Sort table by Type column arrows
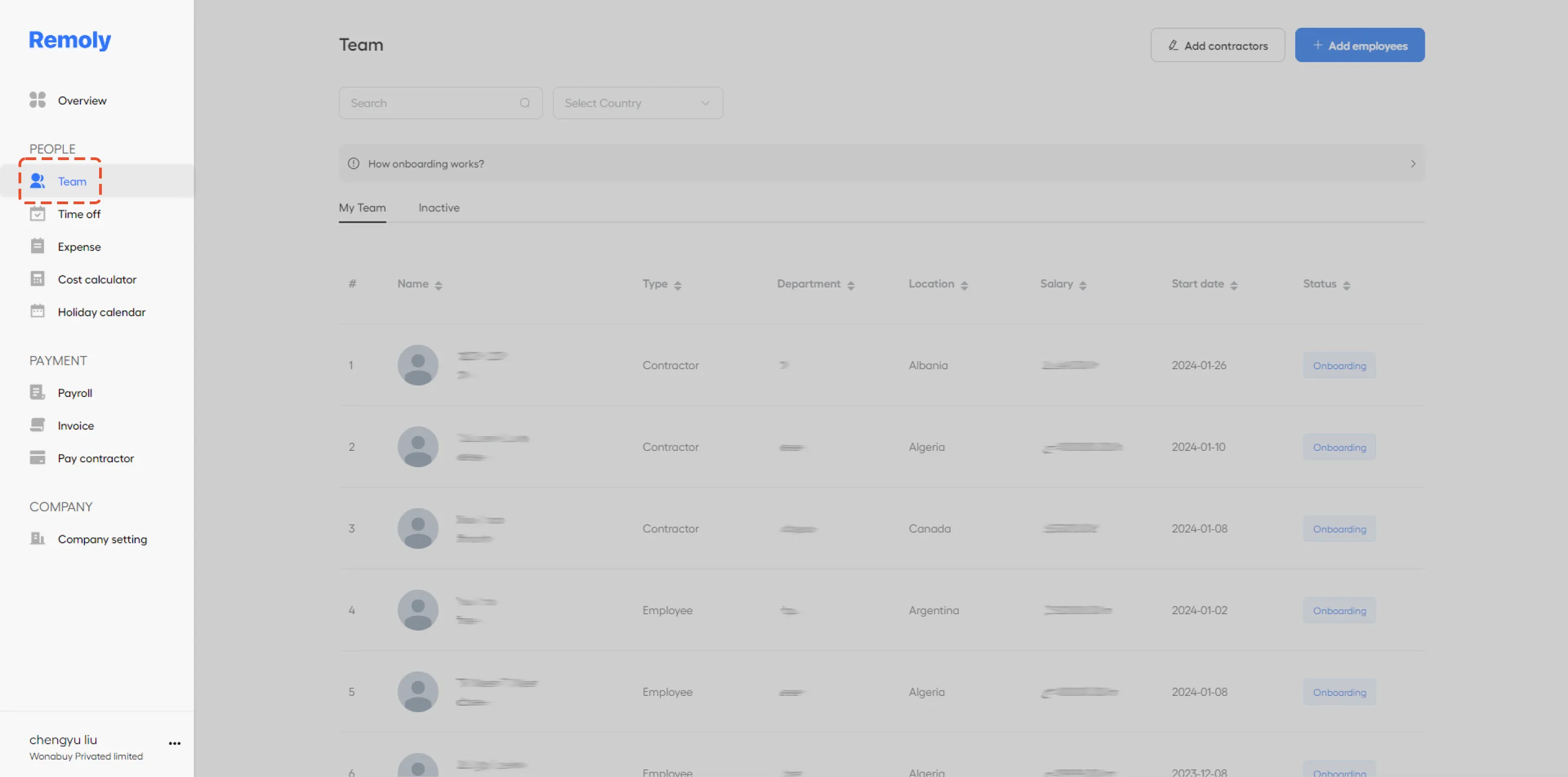 coord(677,285)
